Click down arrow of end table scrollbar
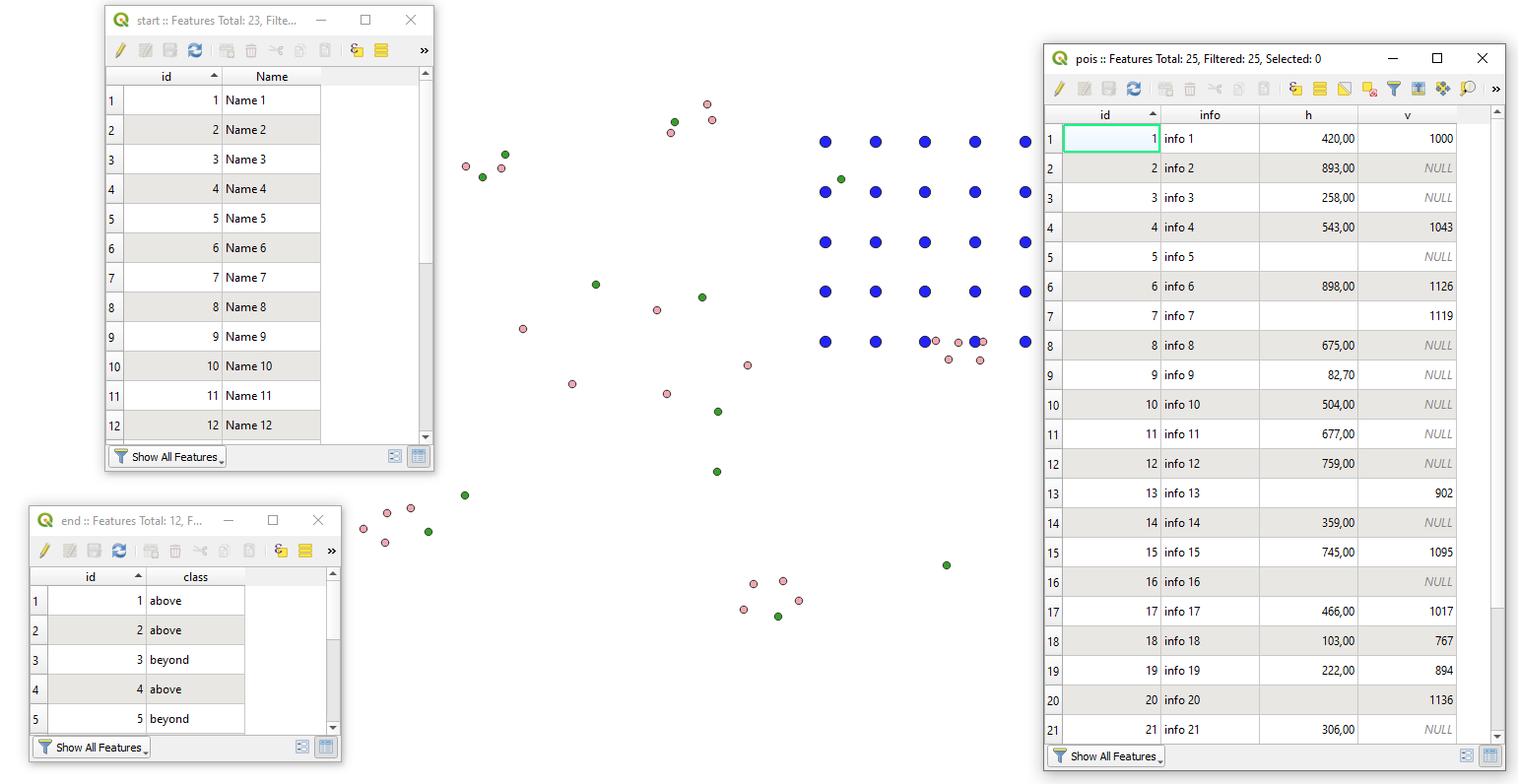The width and height of the screenshot is (1518, 784). coord(333,728)
